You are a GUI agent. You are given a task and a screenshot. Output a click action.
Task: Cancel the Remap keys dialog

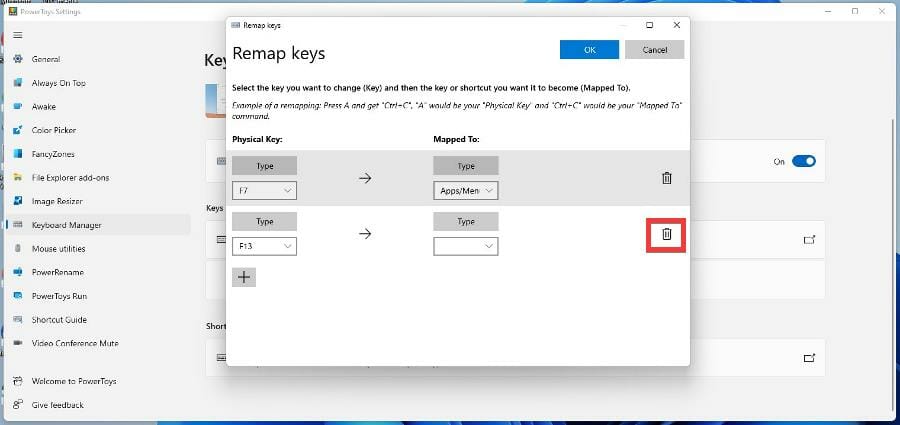tap(654, 49)
